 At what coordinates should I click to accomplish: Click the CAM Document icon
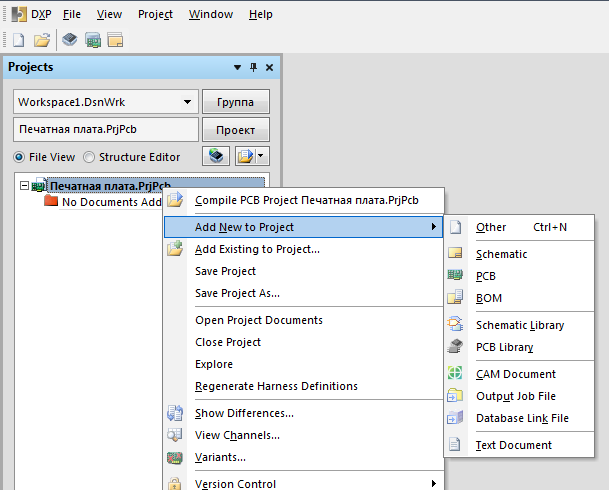[455, 373]
